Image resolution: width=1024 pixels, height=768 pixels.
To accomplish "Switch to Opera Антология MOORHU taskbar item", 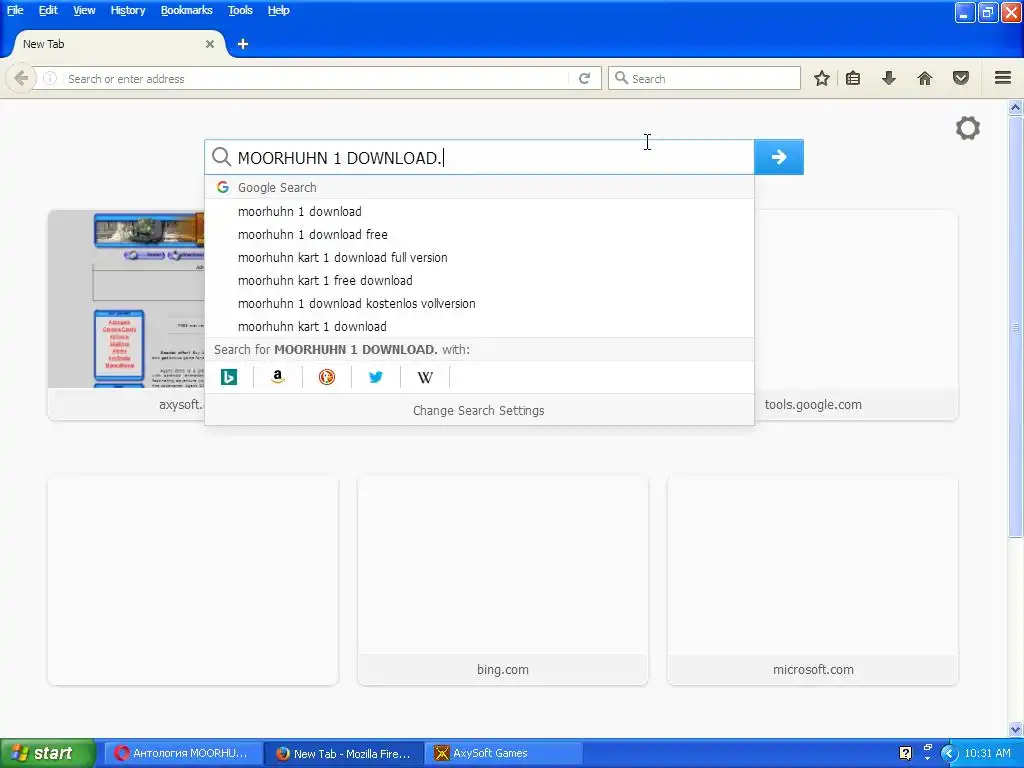I will click(x=182, y=753).
